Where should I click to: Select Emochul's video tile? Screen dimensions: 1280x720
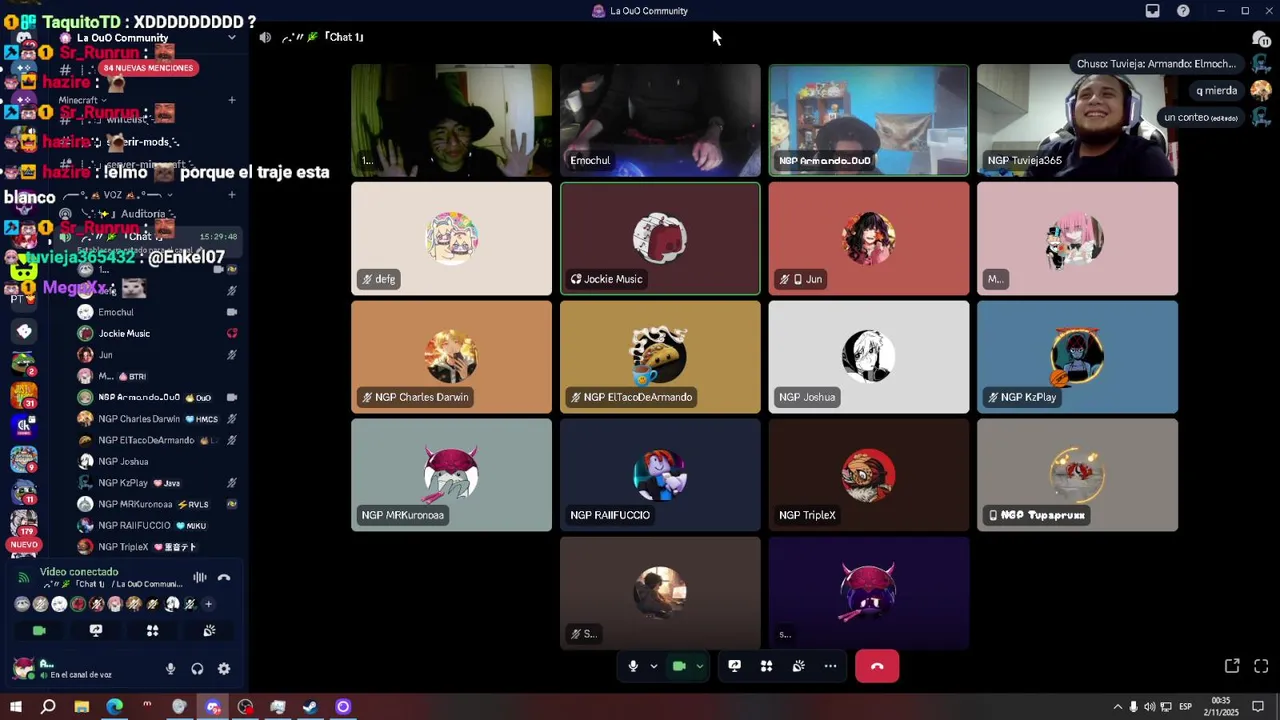(x=660, y=120)
